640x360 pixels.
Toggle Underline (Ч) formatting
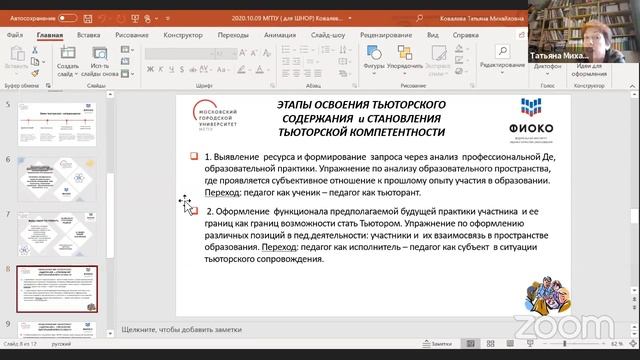tap(171, 69)
